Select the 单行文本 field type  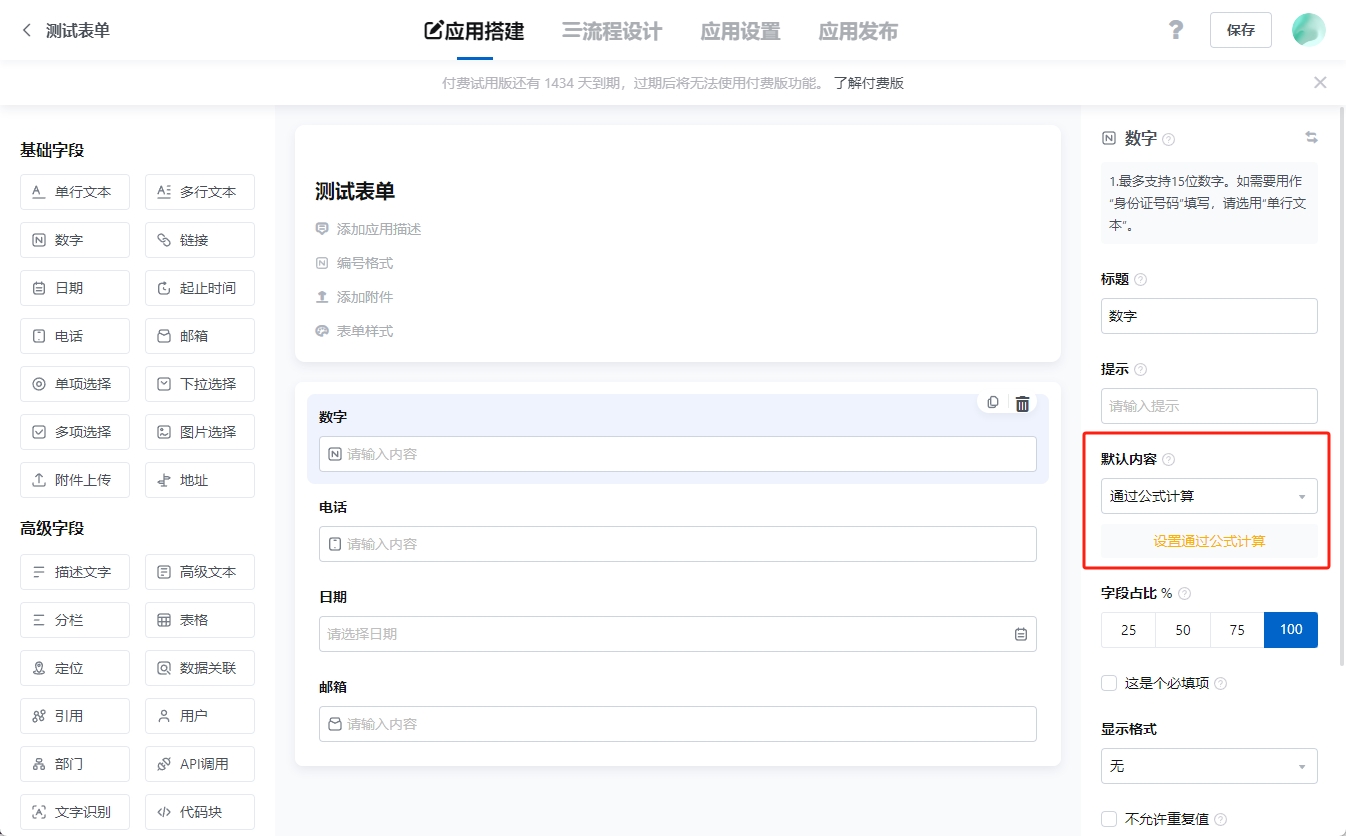pyautogui.click(x=74, y=191)
